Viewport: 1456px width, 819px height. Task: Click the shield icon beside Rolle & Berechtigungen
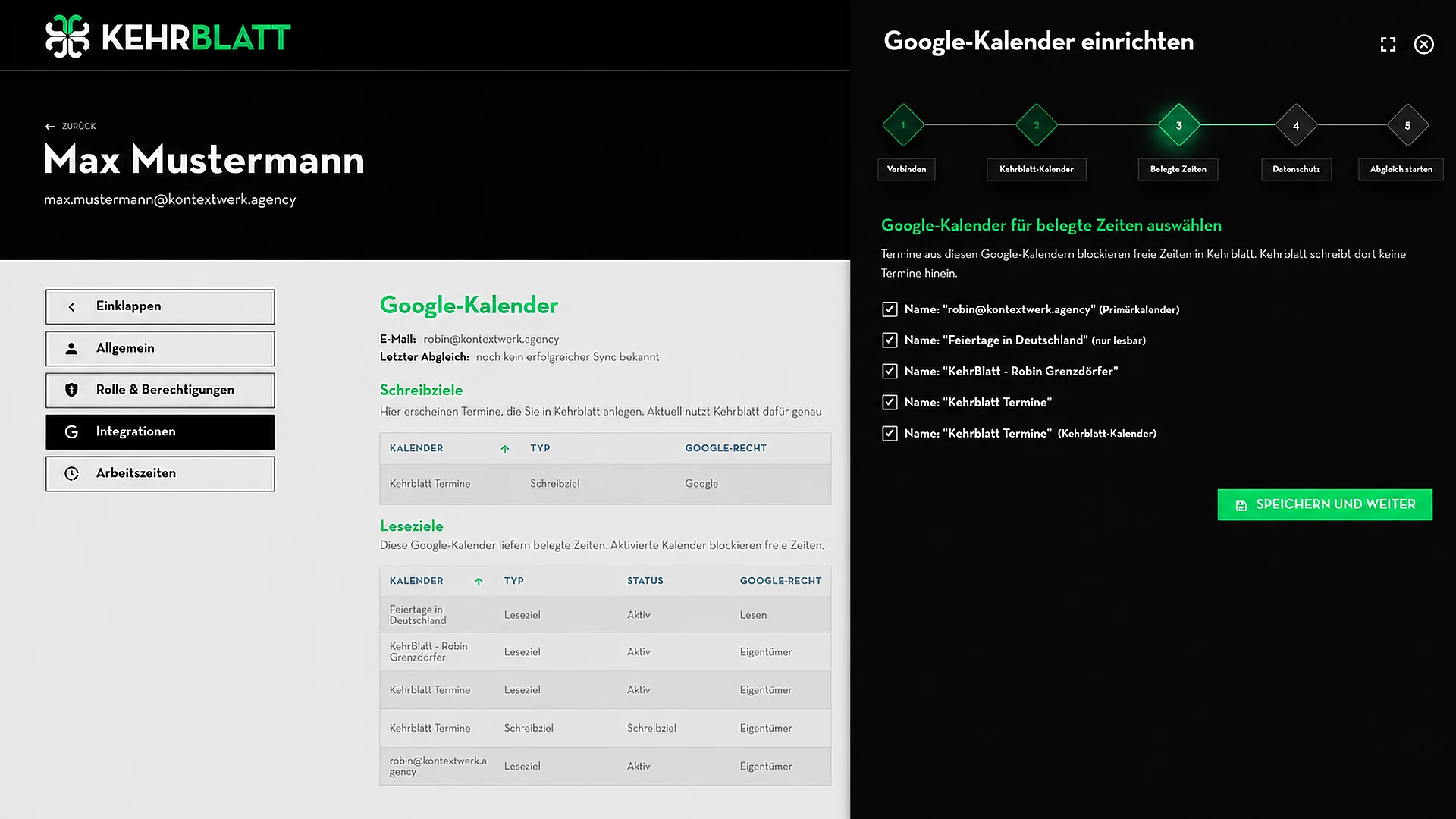[71, 391]
